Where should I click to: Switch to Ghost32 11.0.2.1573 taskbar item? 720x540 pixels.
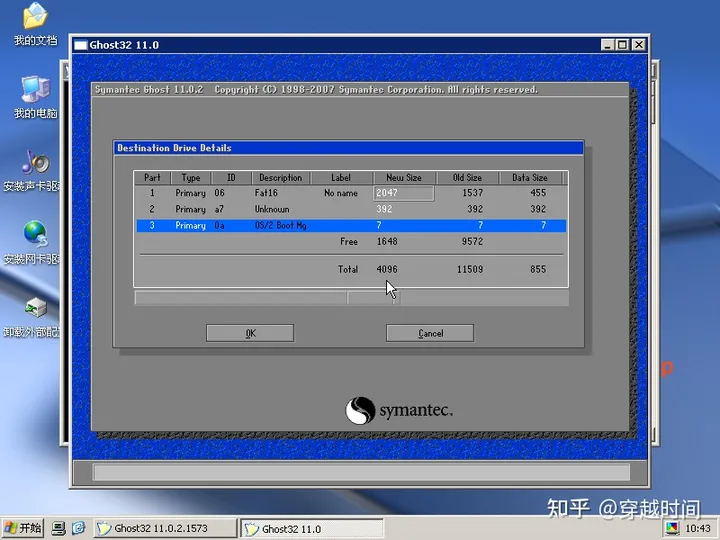165,529
